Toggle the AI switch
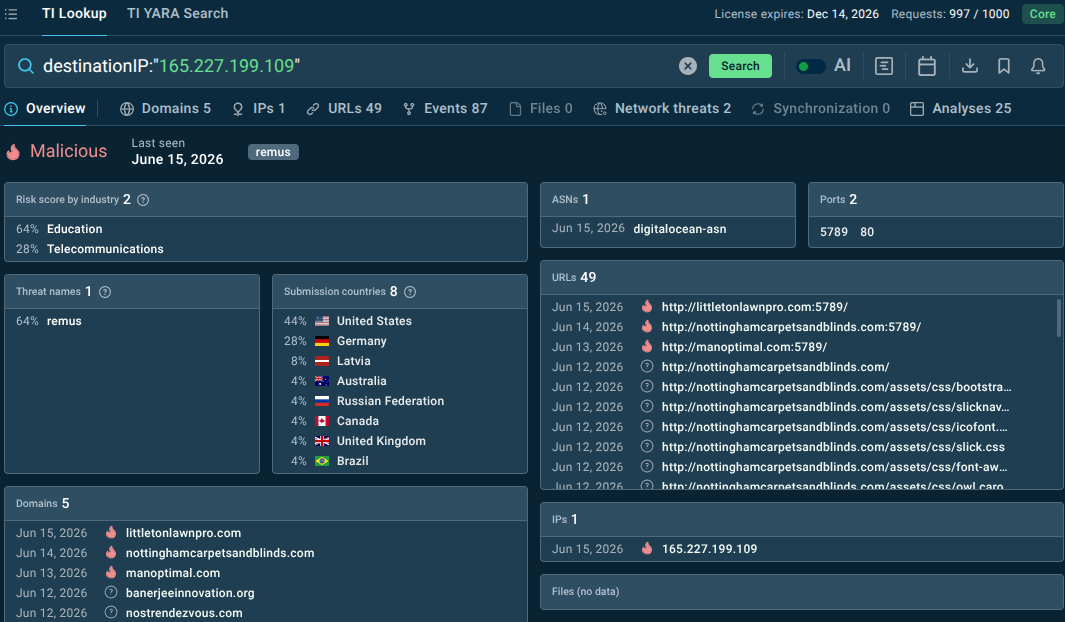Image resolution: width=1065 pixels, height=622 pixels. [810, 66]
